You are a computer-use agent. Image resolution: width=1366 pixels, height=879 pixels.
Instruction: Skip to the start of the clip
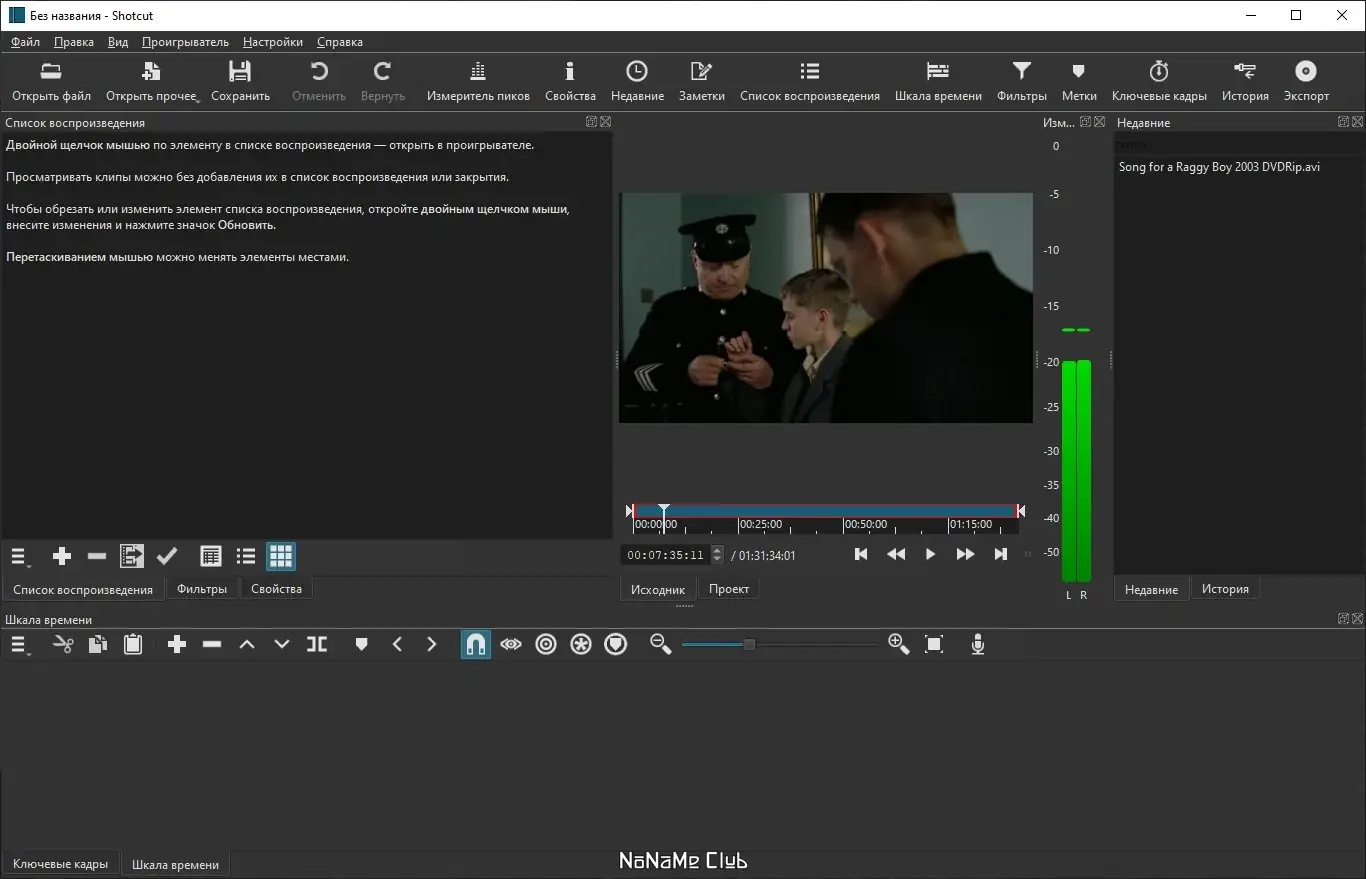click(x=861, y=554)
